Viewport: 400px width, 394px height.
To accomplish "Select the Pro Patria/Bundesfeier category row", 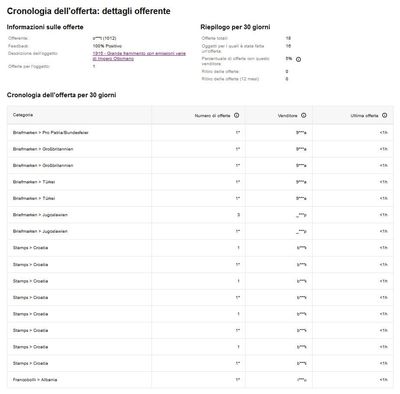I will 200,133.
